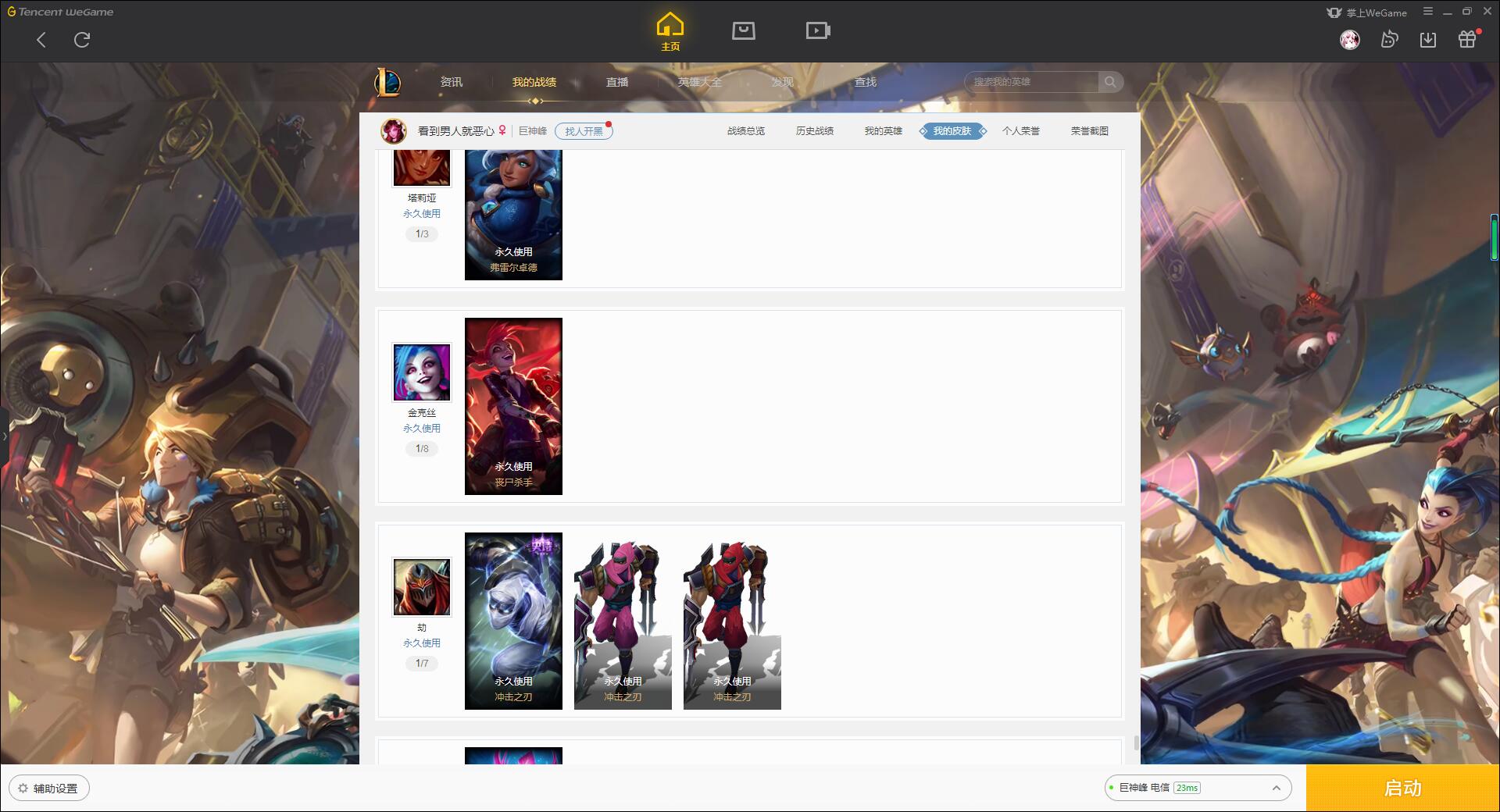Open the 主页 home icon
This screenshot has width=1500, height=812.
click(670, 32)
